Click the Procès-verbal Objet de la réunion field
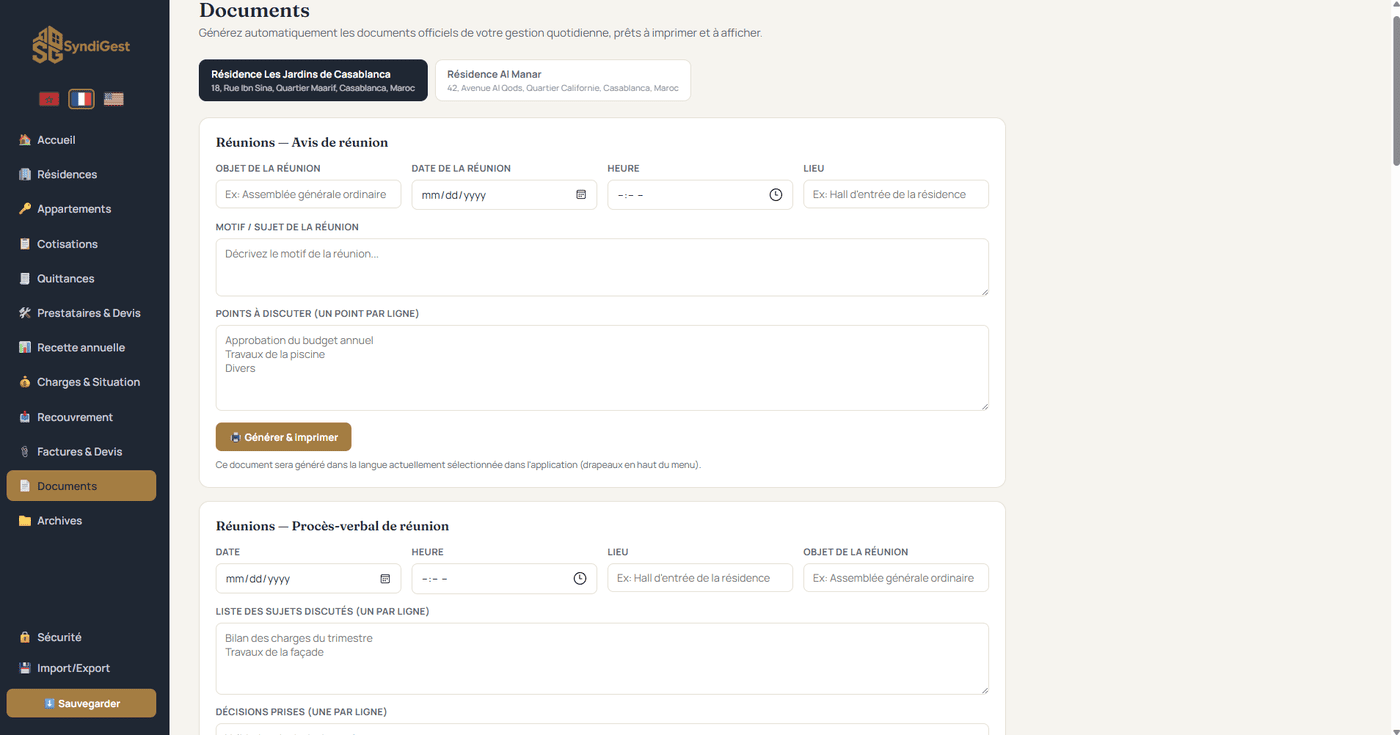The image size is (1400, 735). [x=896, y=578]
